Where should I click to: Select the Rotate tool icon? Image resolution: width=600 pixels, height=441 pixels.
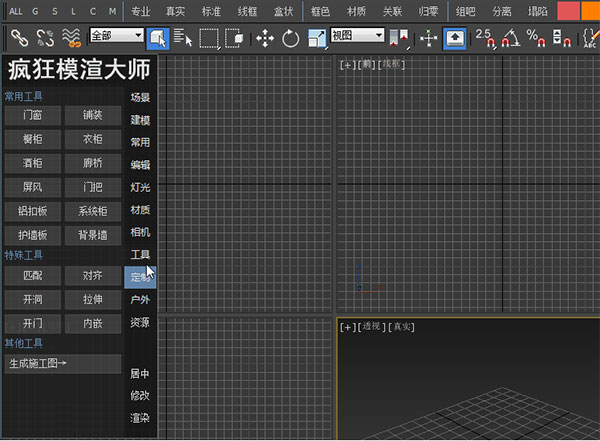[291, 38]
